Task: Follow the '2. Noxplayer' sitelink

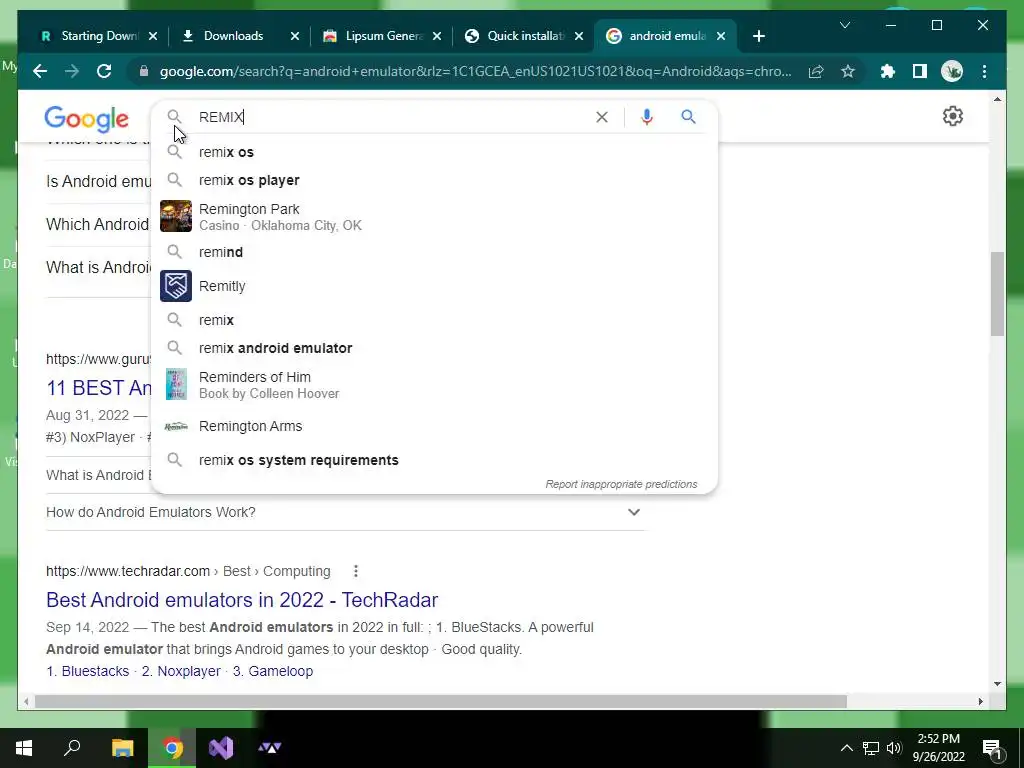Action: click(x=181, y=671)
